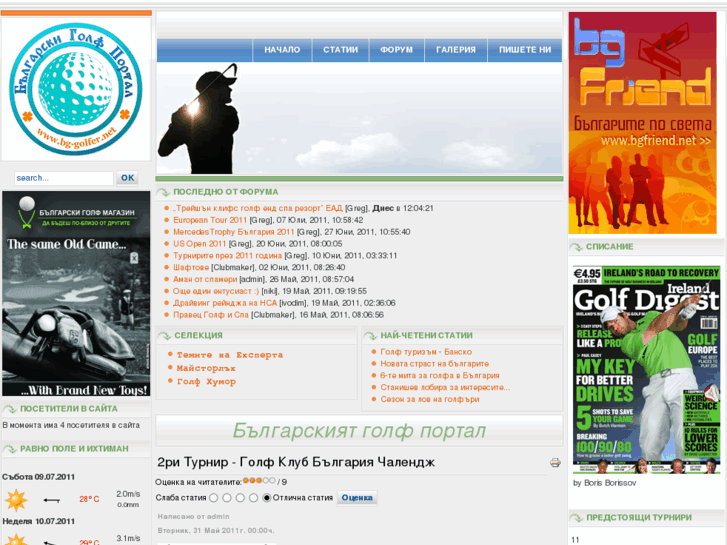727x545 pixels.
Task: Open Още един ентусиаст forum topic
Action: coord(216,291)
